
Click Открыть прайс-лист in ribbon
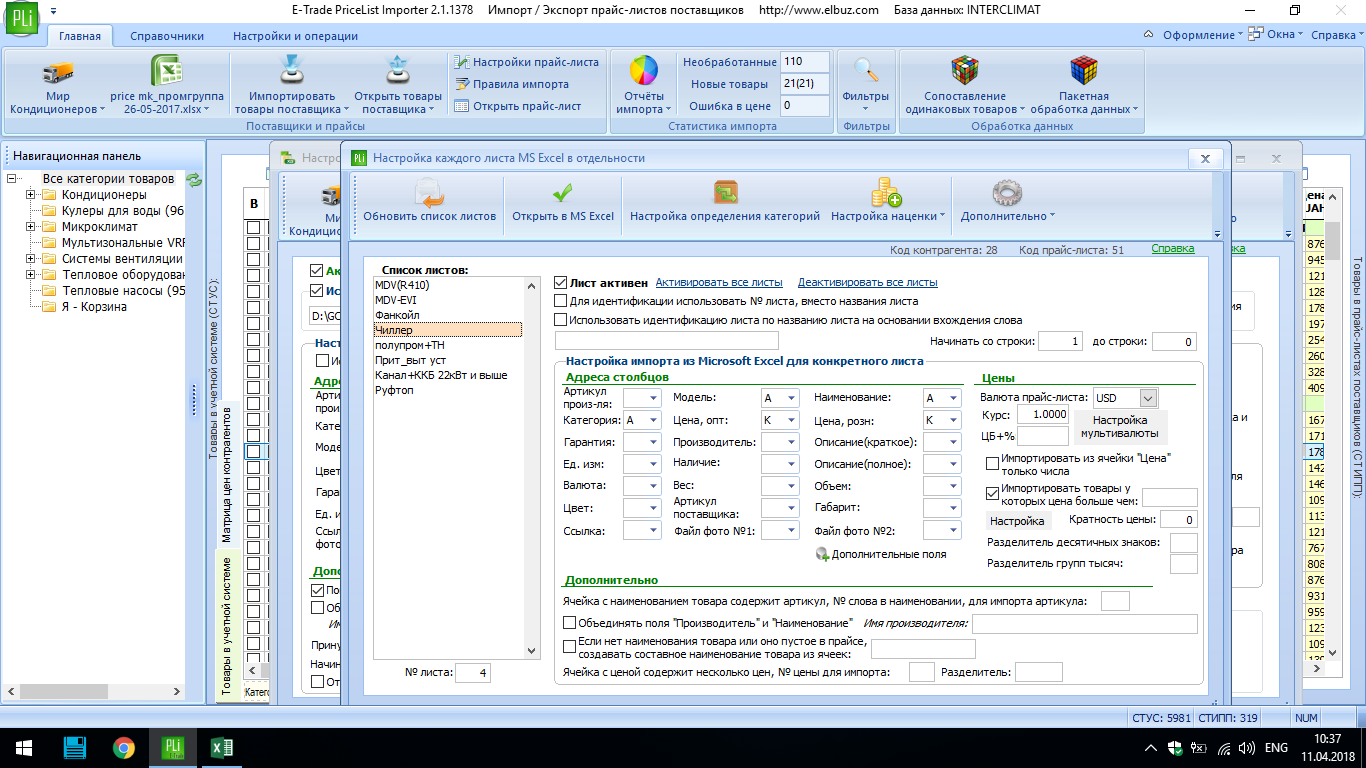click(518, 106)
